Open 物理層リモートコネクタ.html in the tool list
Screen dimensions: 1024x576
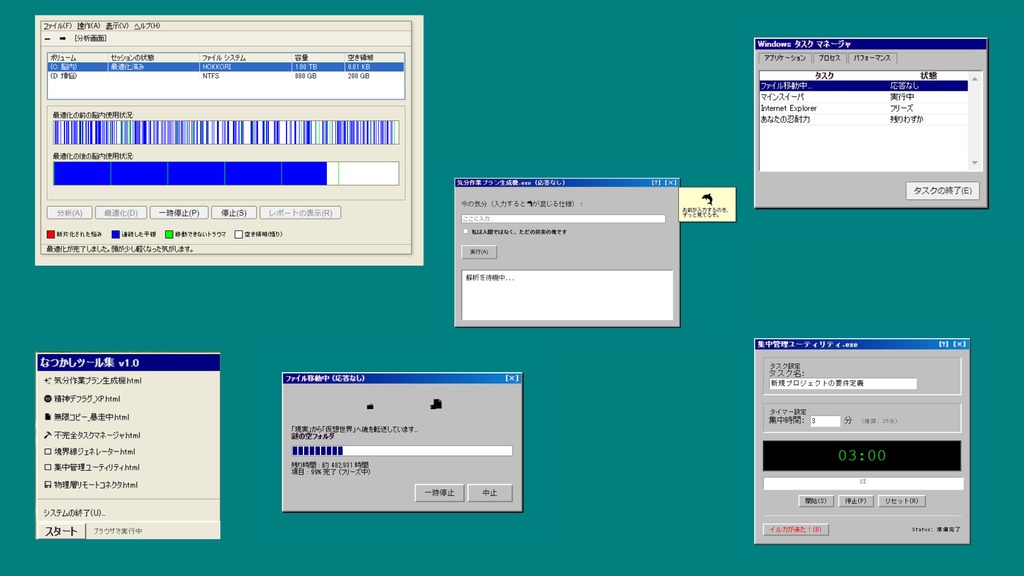point(91,485)
